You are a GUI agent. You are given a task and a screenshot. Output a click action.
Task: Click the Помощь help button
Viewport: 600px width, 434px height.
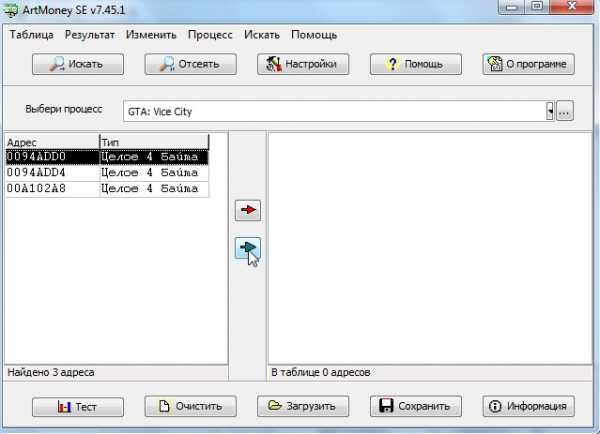click(x=416, y=64)
